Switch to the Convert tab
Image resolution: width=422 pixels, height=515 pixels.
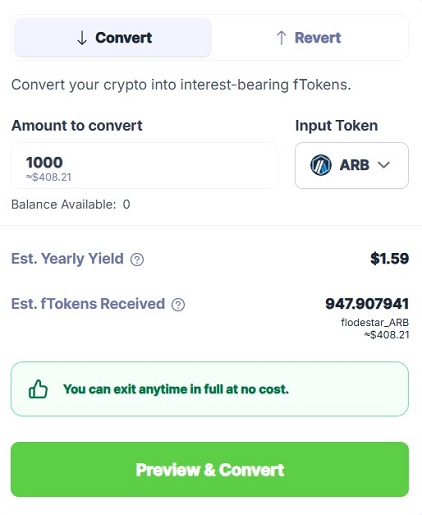[113, 38]
